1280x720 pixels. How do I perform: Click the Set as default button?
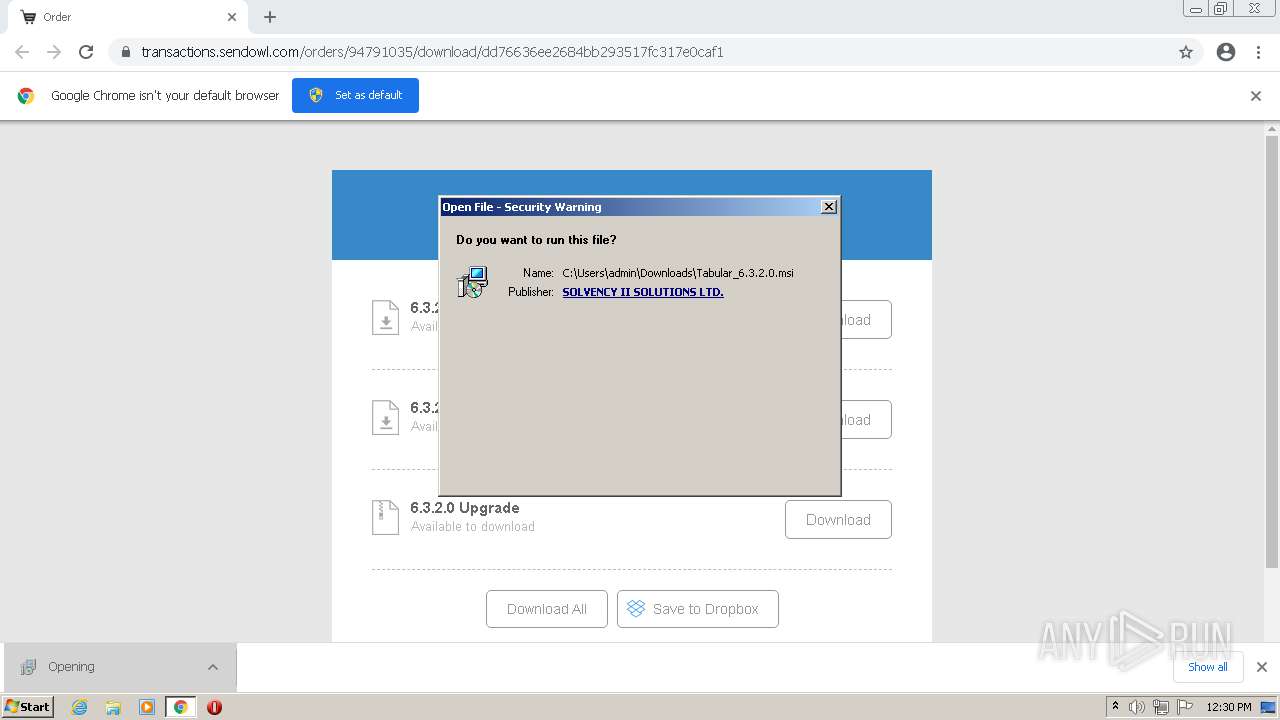click(x=355, y=95)
